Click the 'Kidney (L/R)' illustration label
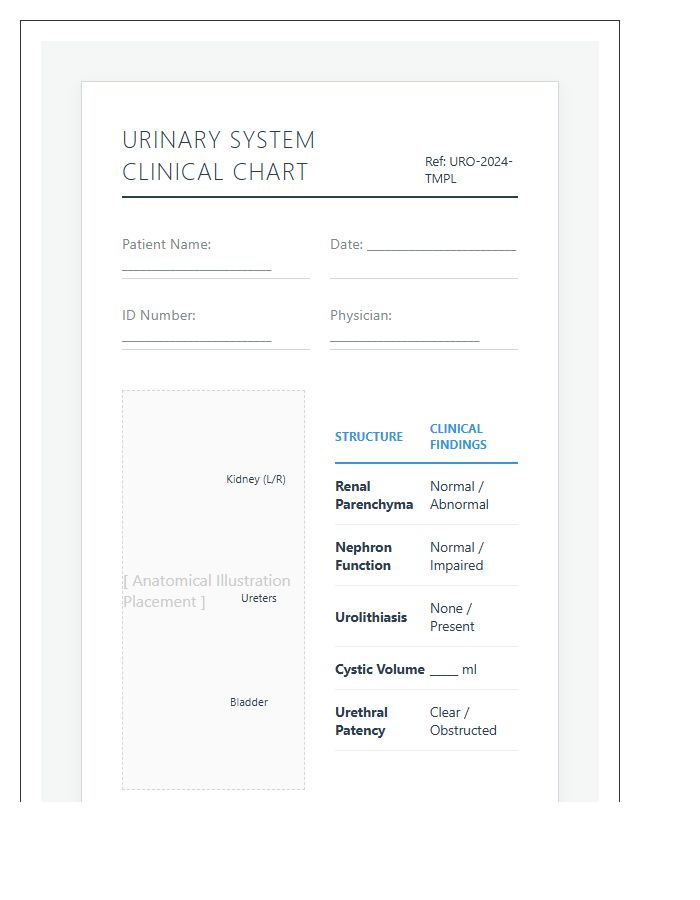The height and width of the screenshot is (900, 700). [256, 479]
